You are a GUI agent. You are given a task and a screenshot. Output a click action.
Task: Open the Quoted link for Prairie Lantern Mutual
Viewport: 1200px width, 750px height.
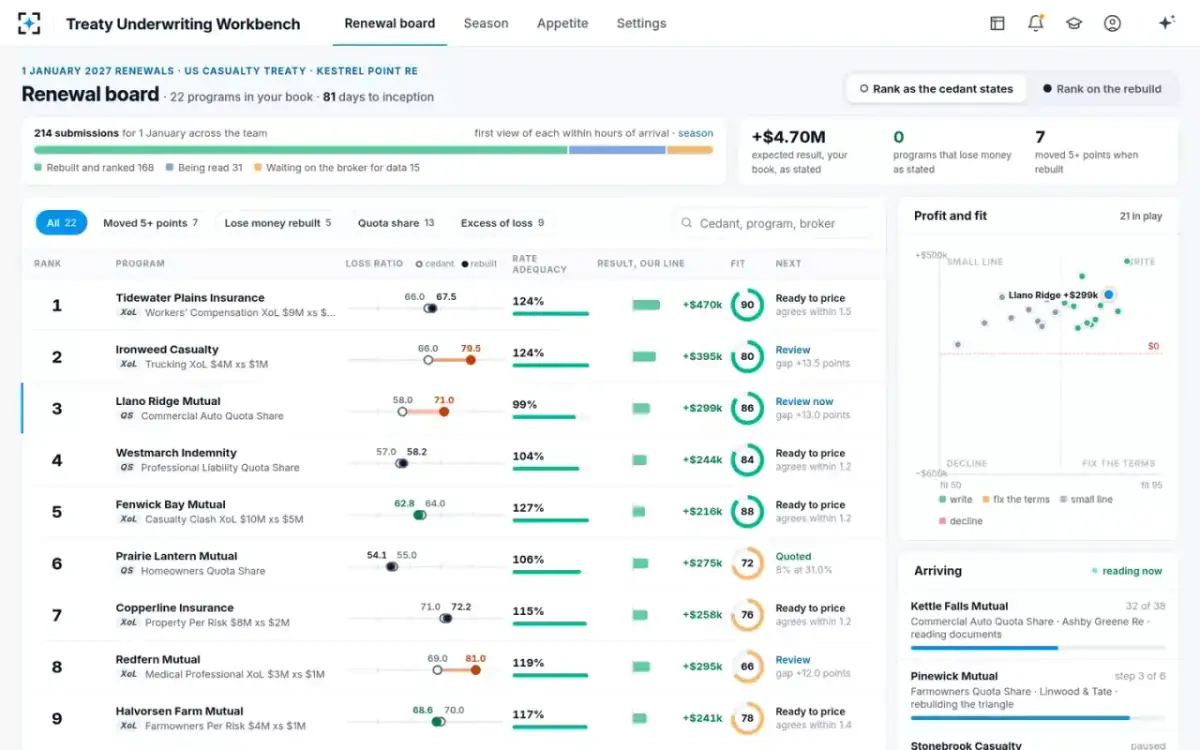(794, 556)
